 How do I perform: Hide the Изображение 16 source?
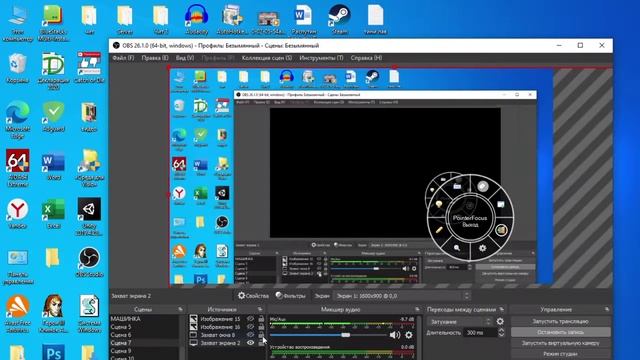click(x=250, y=327)
